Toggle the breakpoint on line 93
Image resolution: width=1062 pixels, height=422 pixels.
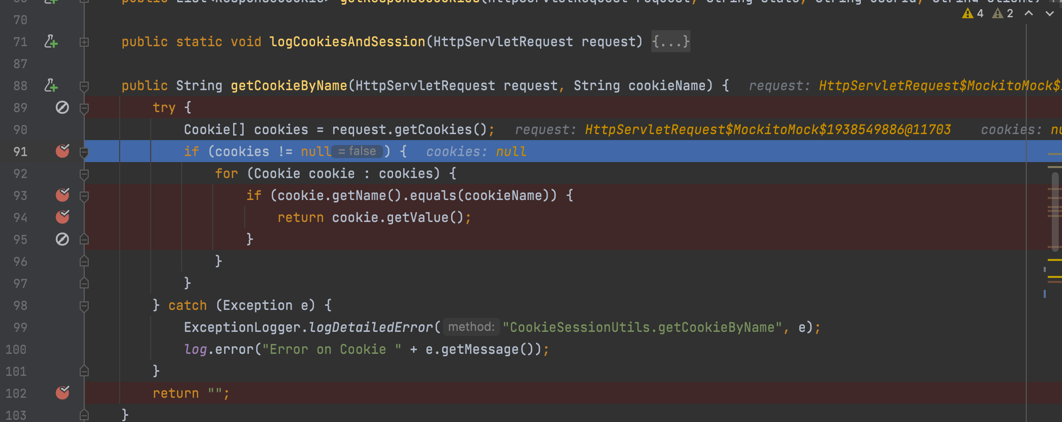click(62, 195)
